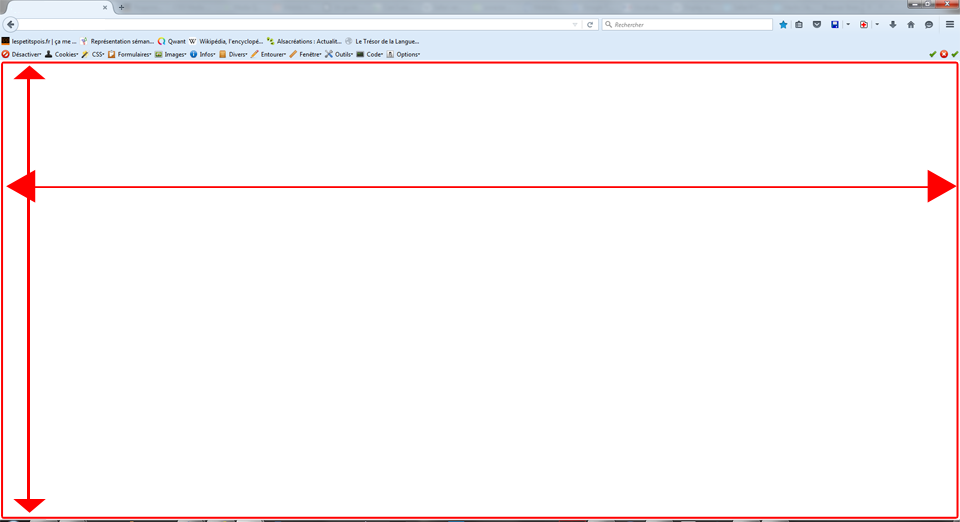Viewport: 960px width, 522px height.
Task: Open the Images web developer menu
Action: pyautogui.click(x=170, y=54)
